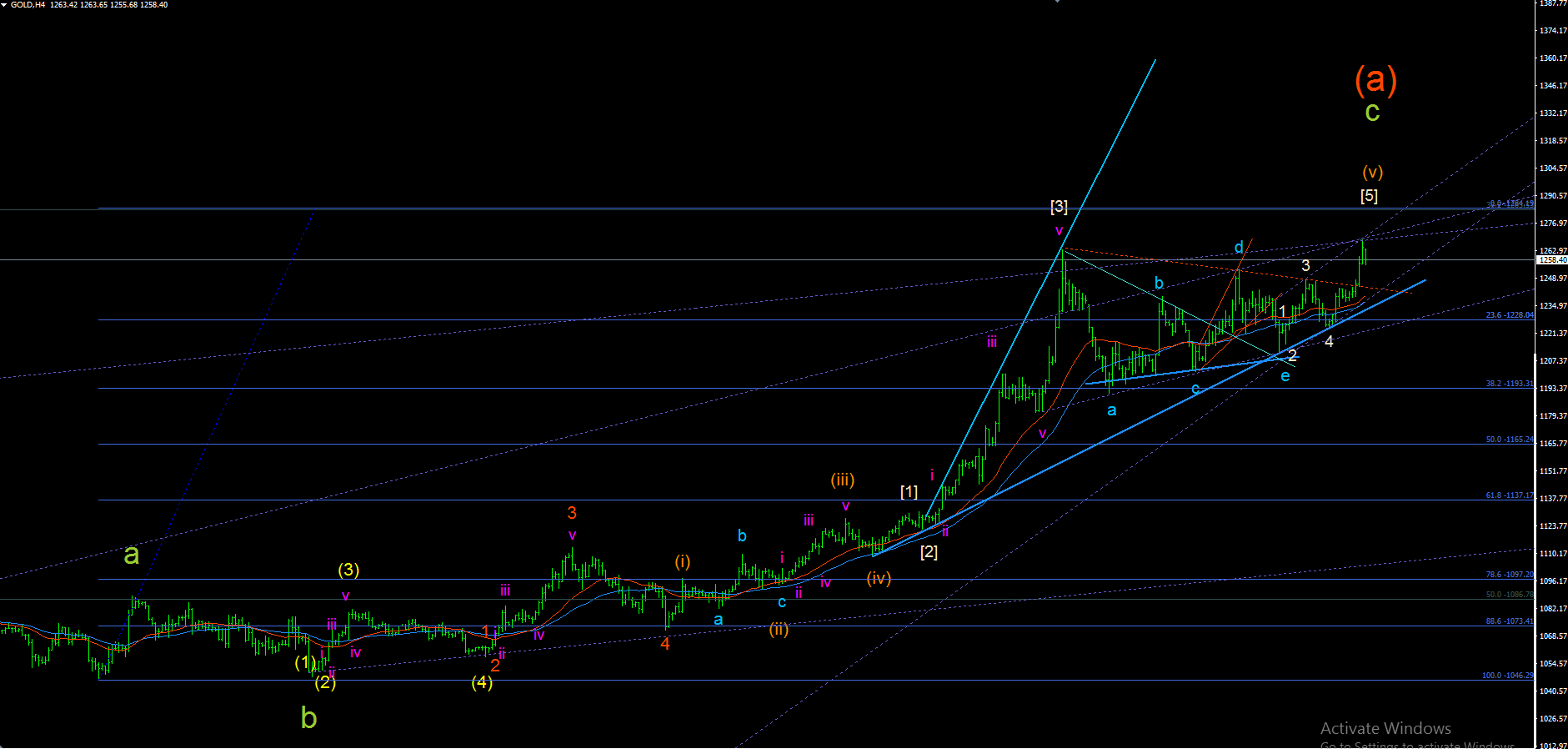
Task: Click 1360.17 on the price scale
Action: coord(1552,58)
